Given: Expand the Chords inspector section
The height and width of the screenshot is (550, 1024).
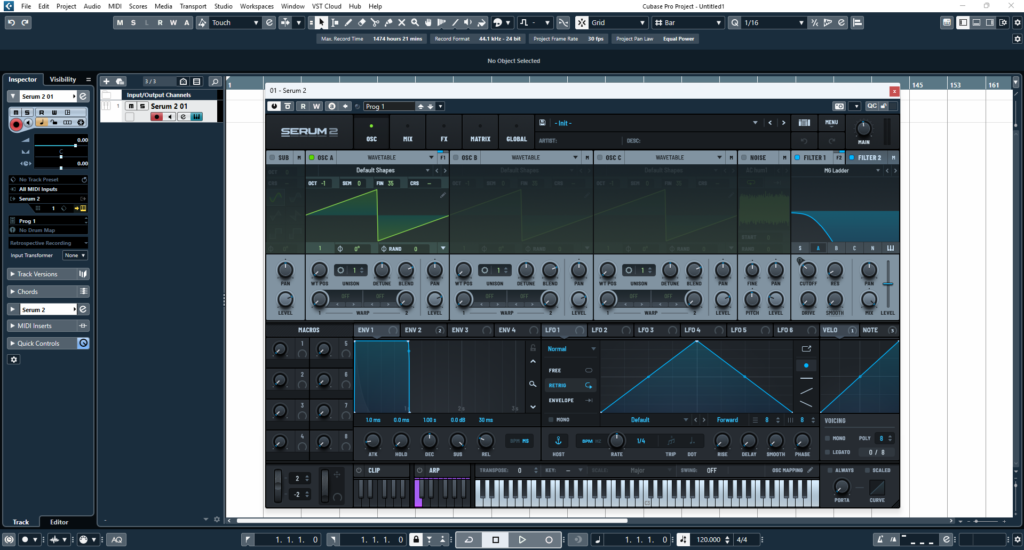Looking at the screenshot, I should [48, 291].
